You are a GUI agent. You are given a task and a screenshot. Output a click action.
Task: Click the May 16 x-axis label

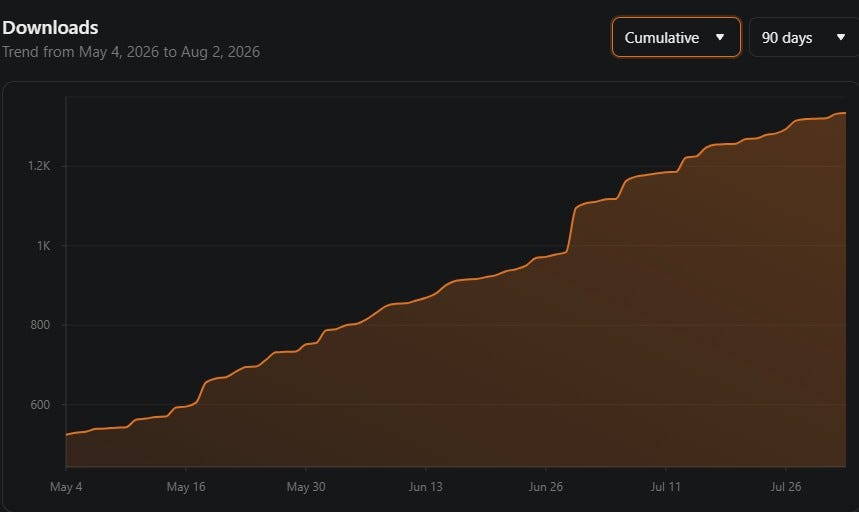coord(186,487)
